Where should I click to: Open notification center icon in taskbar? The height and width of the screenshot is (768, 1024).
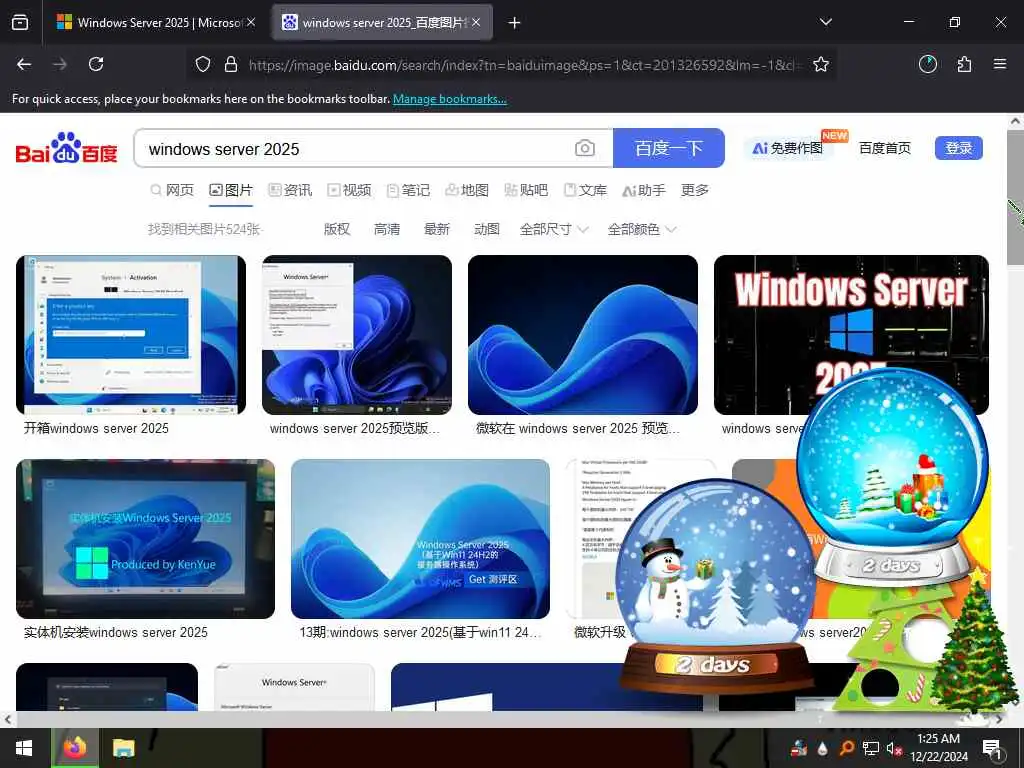pyautogui.click(x=992, y=749)
